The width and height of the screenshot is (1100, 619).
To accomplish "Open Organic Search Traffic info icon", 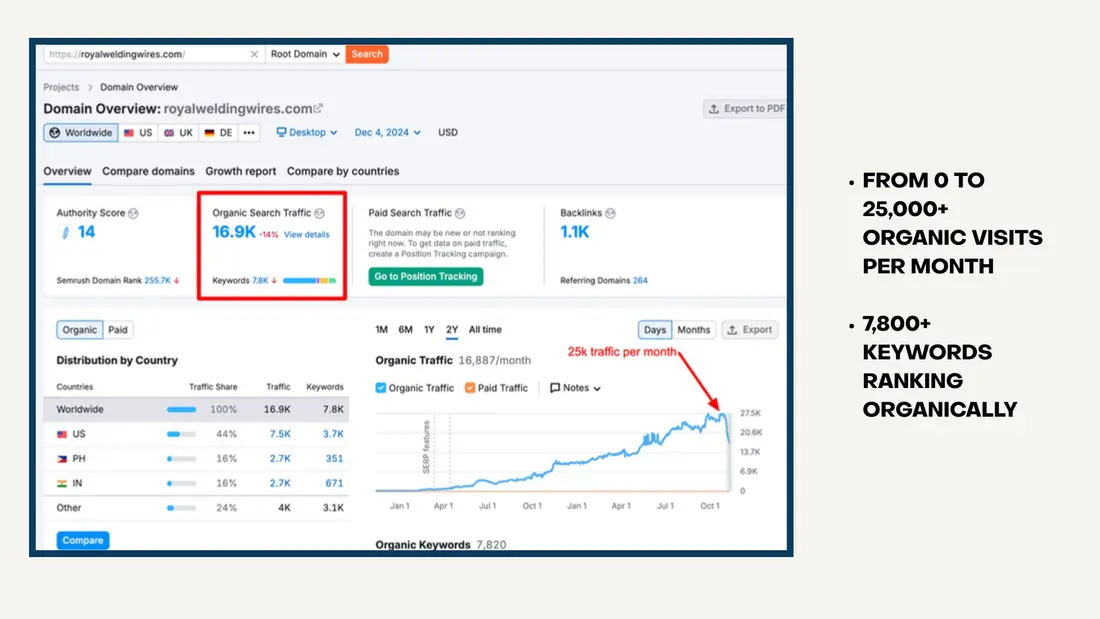I will 319,213.
